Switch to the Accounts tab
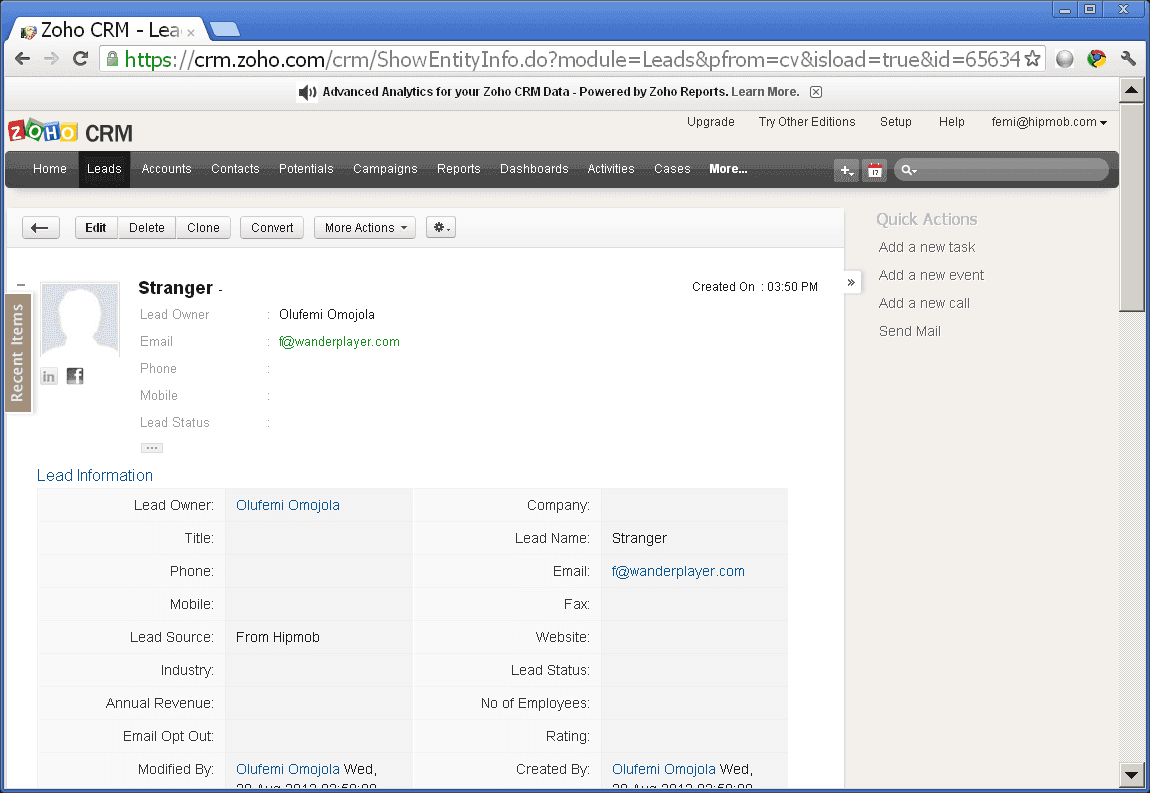 click(166, 169)
